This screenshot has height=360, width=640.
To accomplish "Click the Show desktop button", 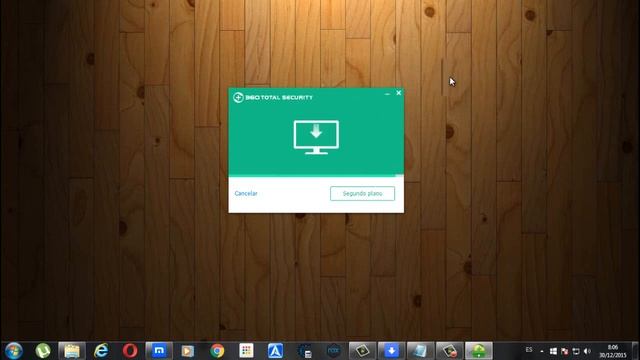I will pyautogui.click(x=635, y=351).
